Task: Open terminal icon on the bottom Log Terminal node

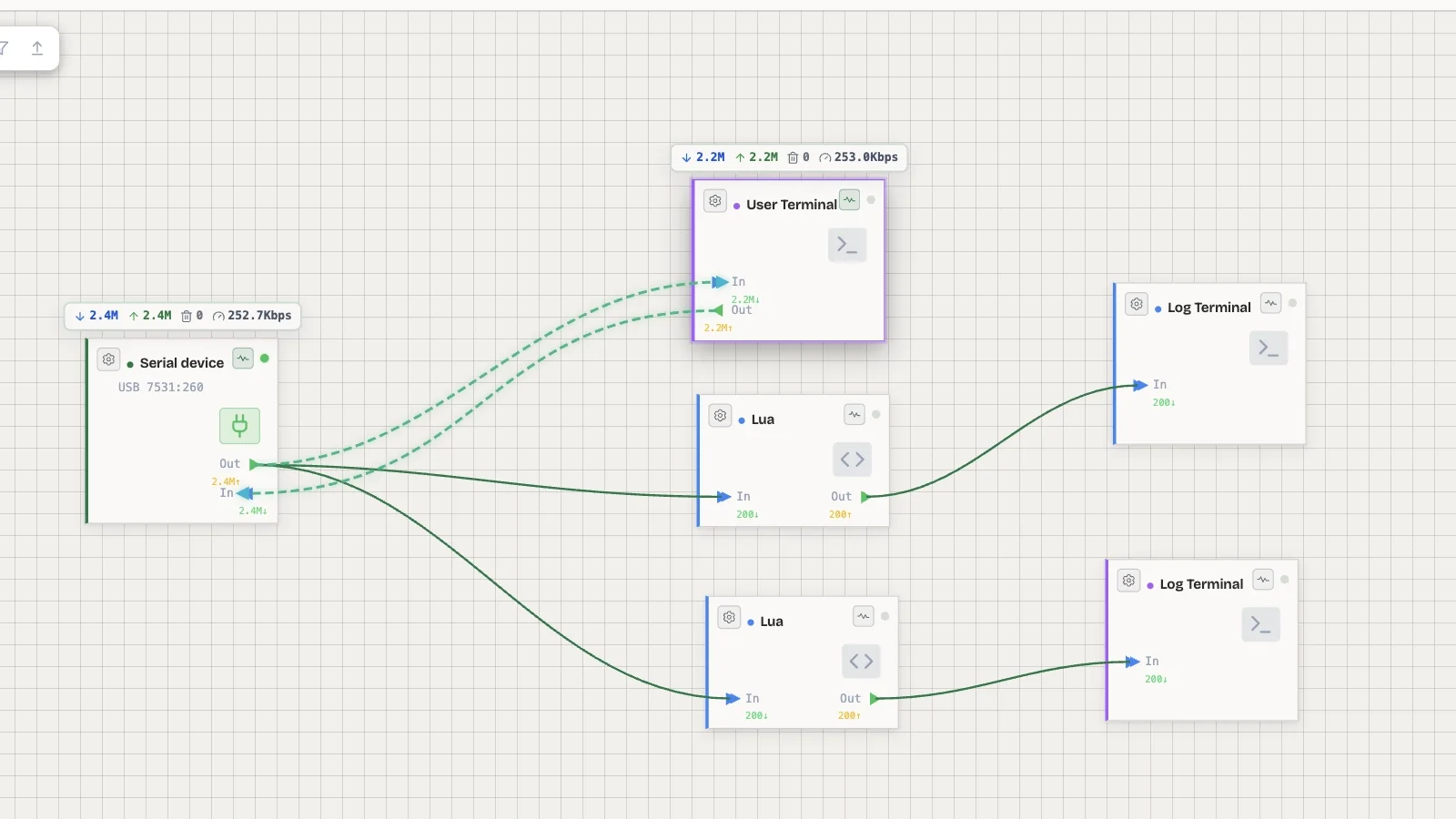Action: tap(1260, 624)
